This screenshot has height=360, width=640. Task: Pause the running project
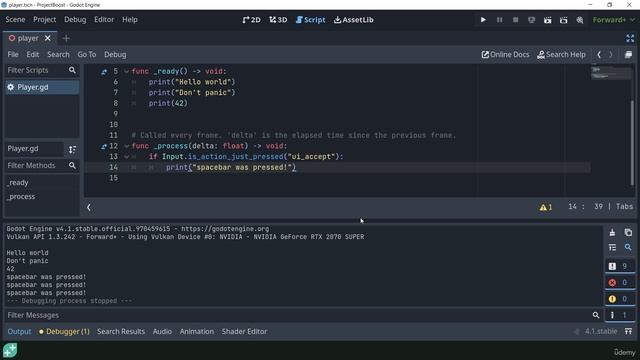(x=499, y=20)
